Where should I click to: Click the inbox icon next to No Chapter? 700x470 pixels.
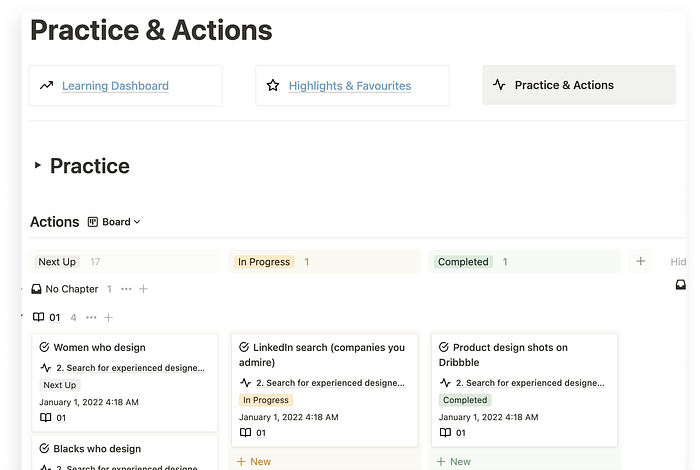pos(36,289)
